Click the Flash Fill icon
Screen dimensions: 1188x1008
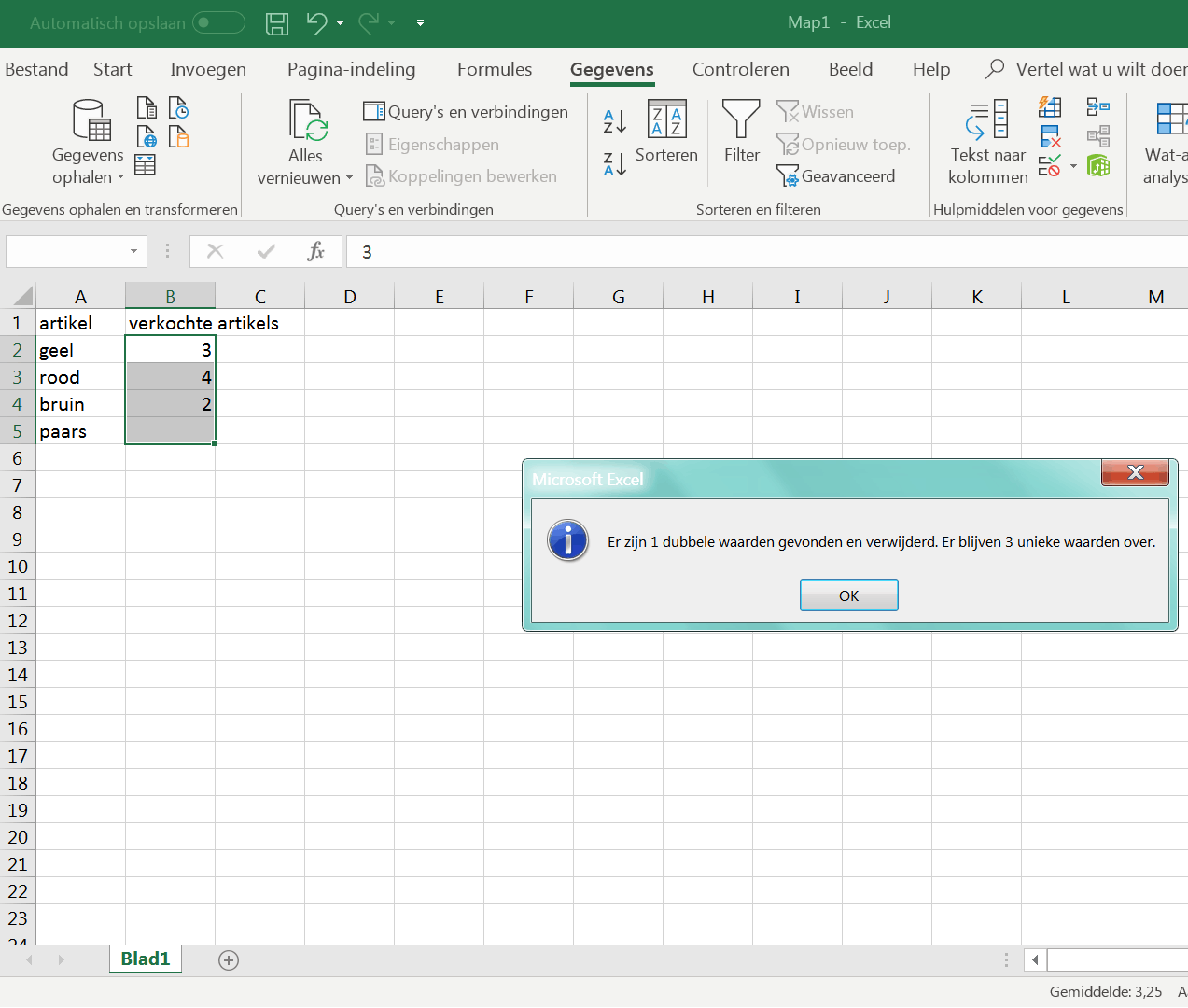pyautogui.click(x=1050, y=107)
